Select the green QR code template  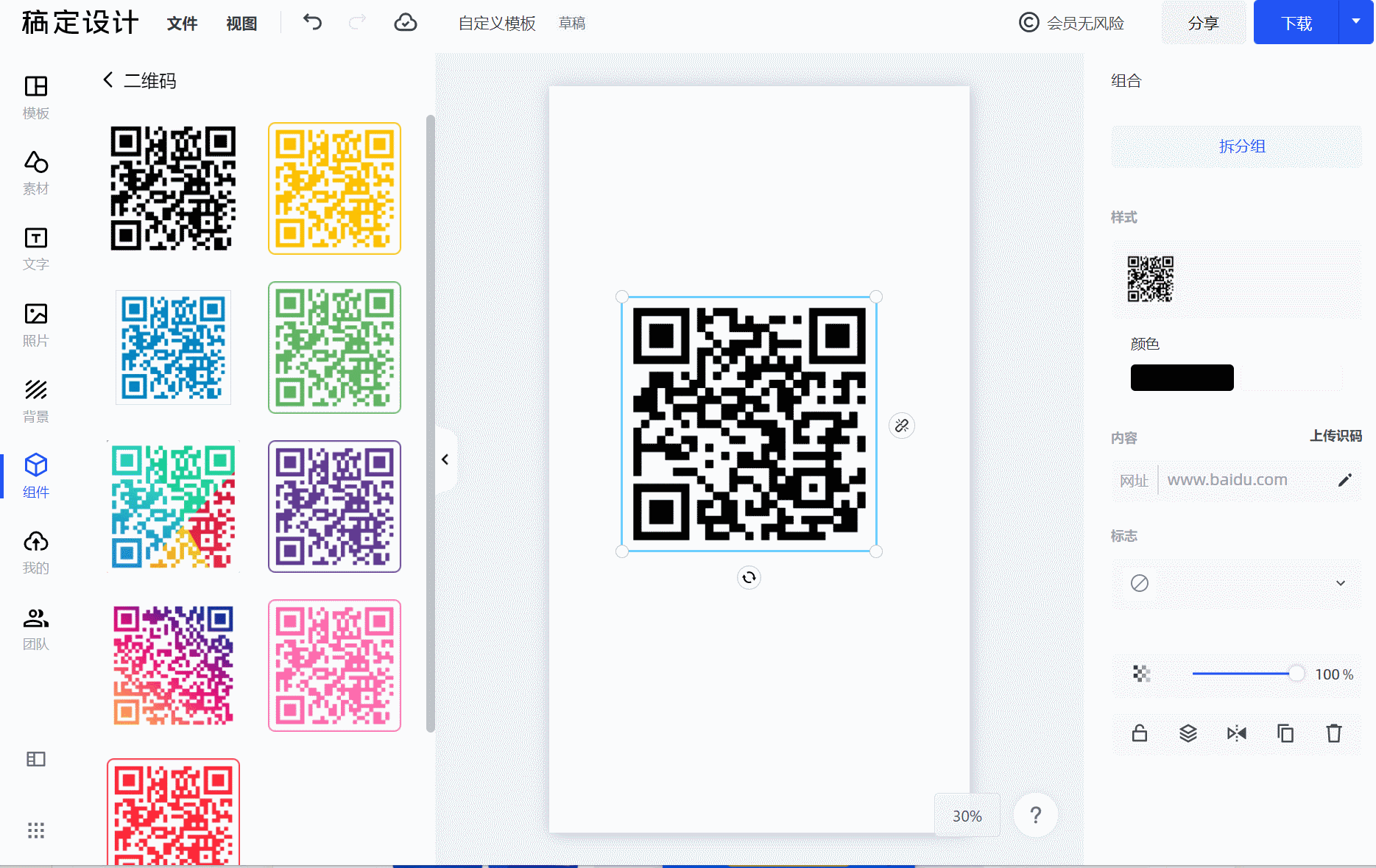[334, 347]
